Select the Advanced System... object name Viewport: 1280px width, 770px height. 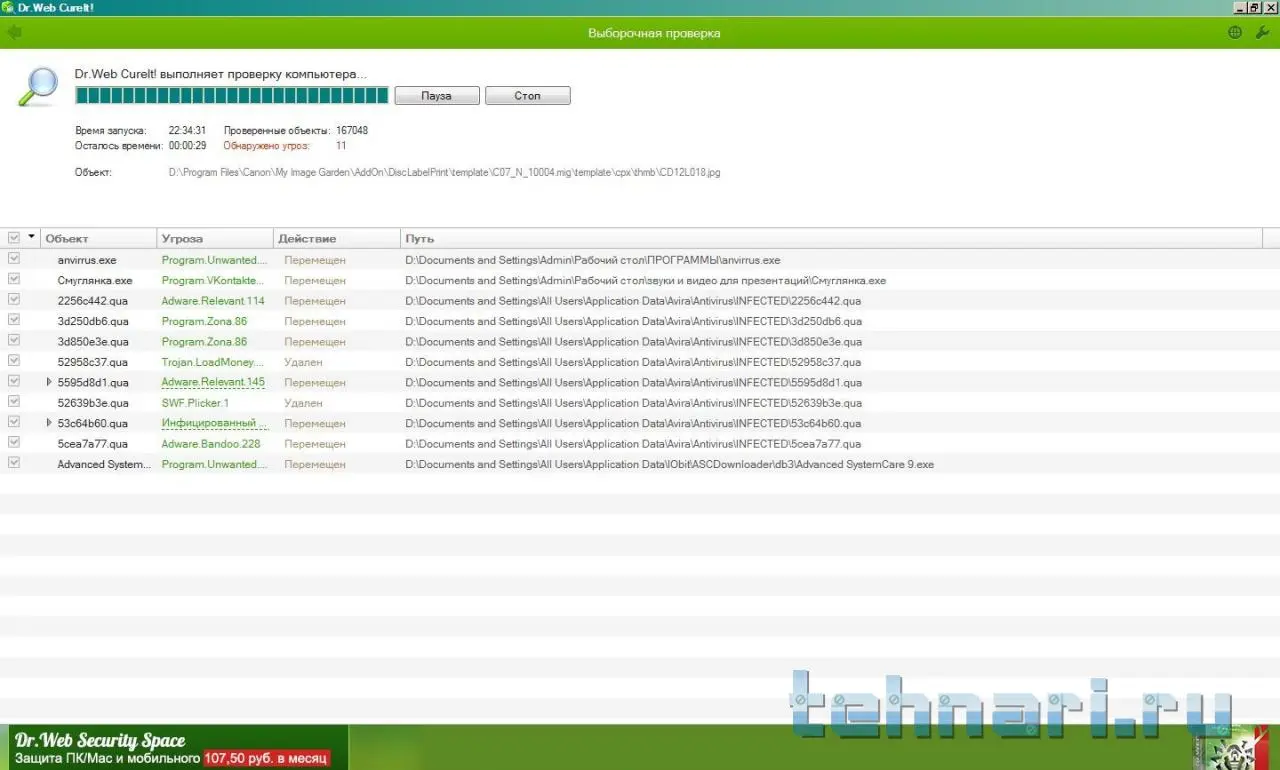click(105, 464)
